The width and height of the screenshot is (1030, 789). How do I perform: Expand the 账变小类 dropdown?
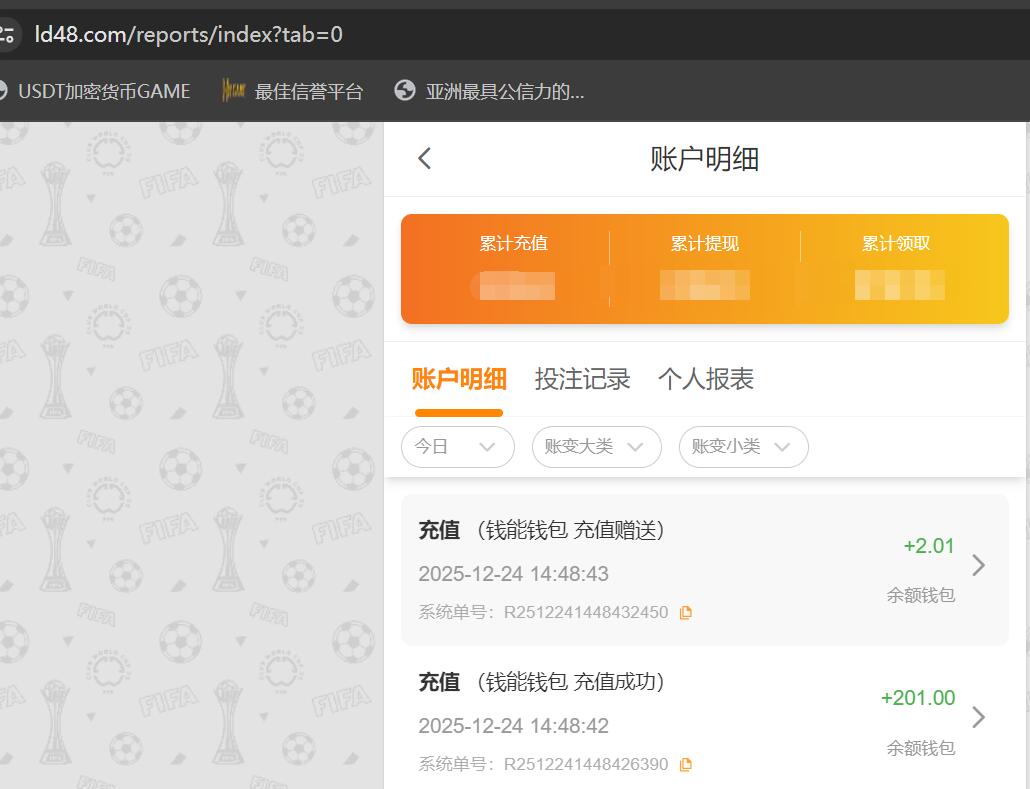(x=743, y=447)
